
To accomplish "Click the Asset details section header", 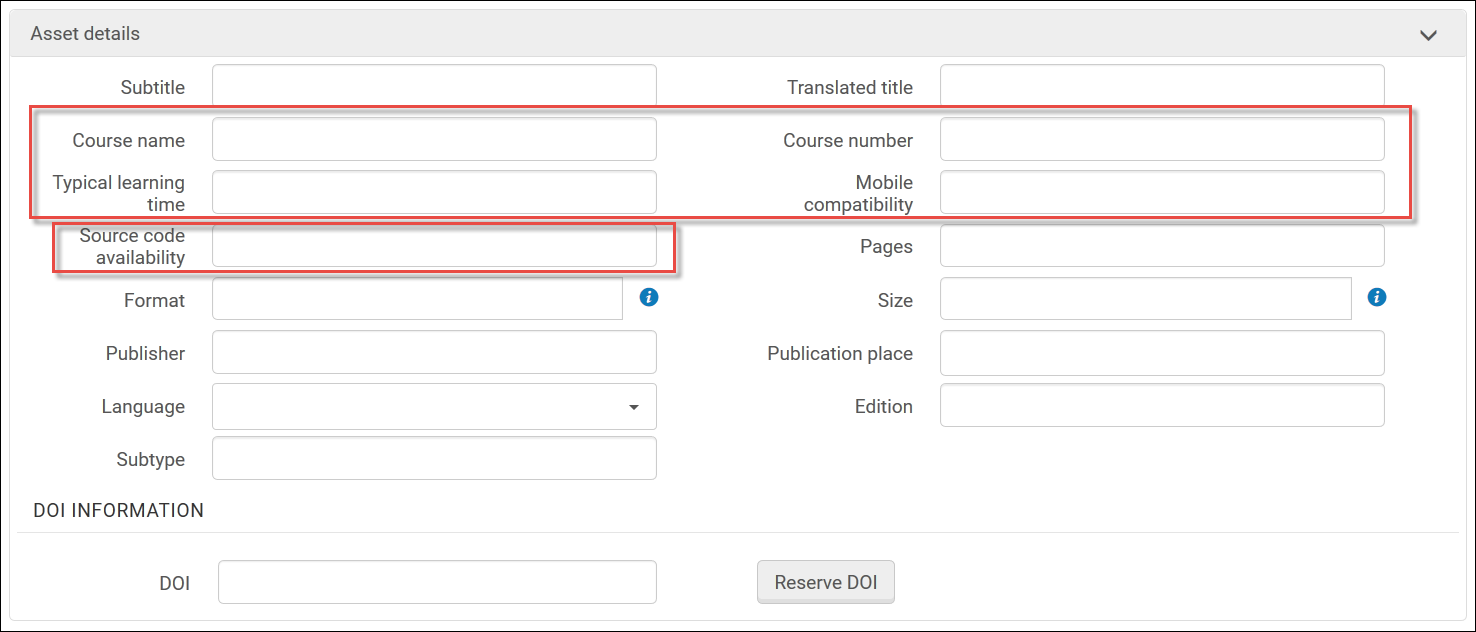I will point(85,34).
